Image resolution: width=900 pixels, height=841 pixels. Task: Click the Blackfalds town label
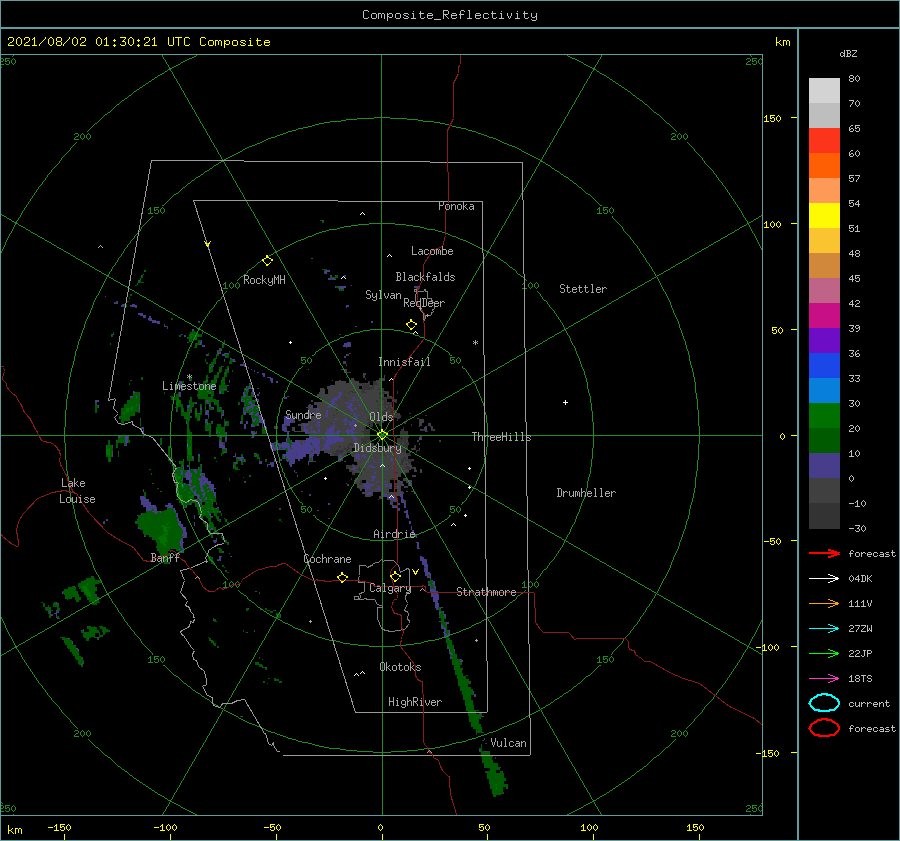425,277
